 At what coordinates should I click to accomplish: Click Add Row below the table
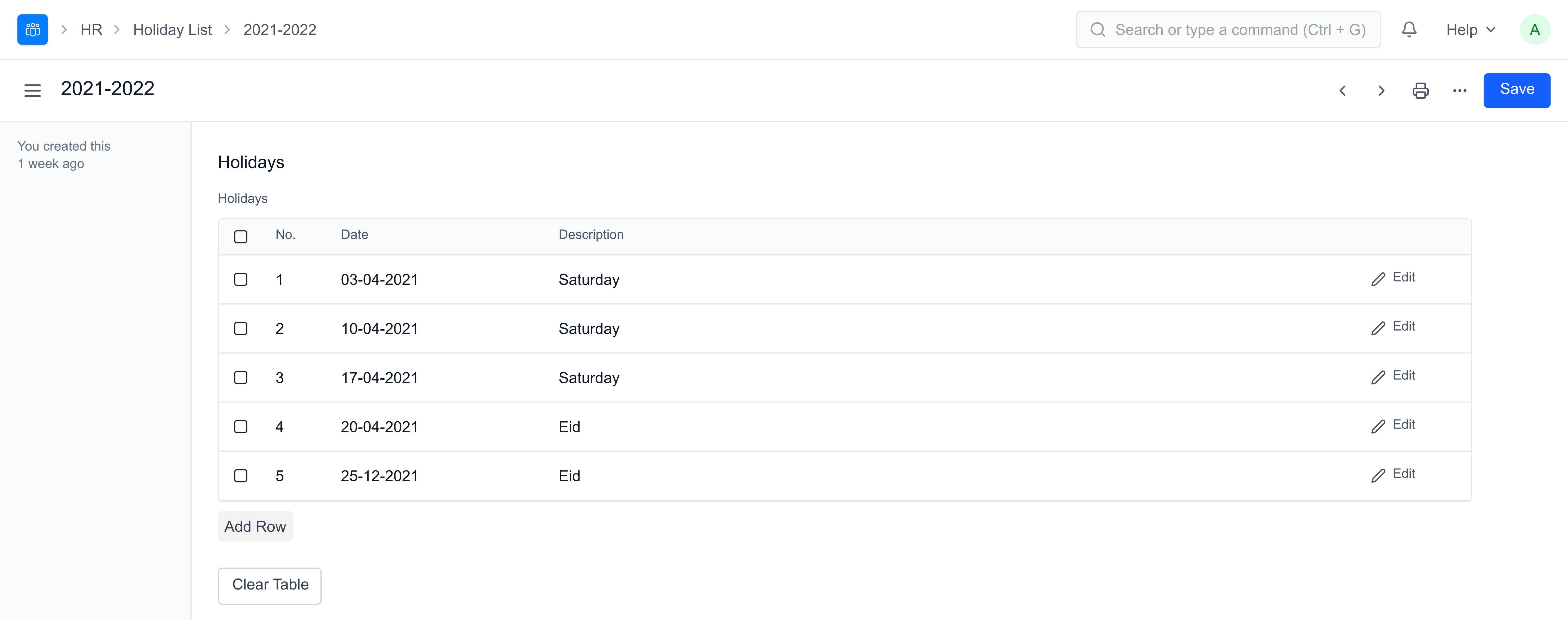255,526
